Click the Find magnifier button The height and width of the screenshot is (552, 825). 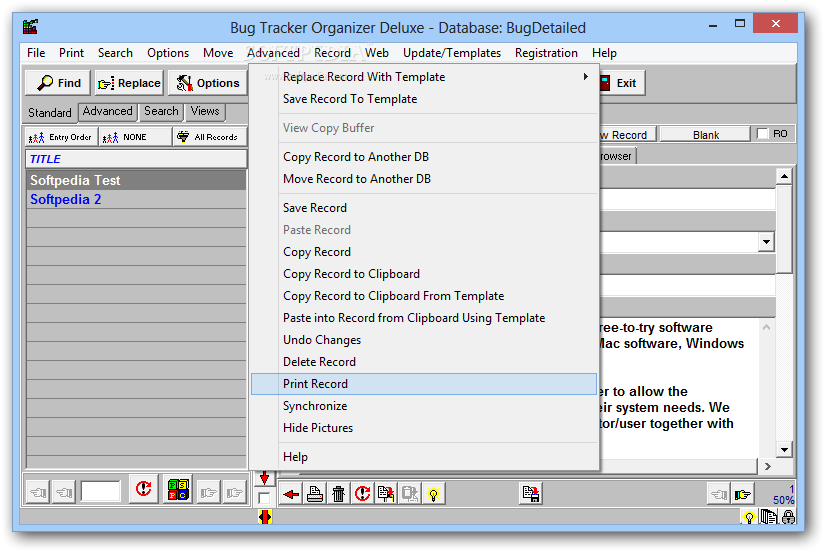[58, 83]
